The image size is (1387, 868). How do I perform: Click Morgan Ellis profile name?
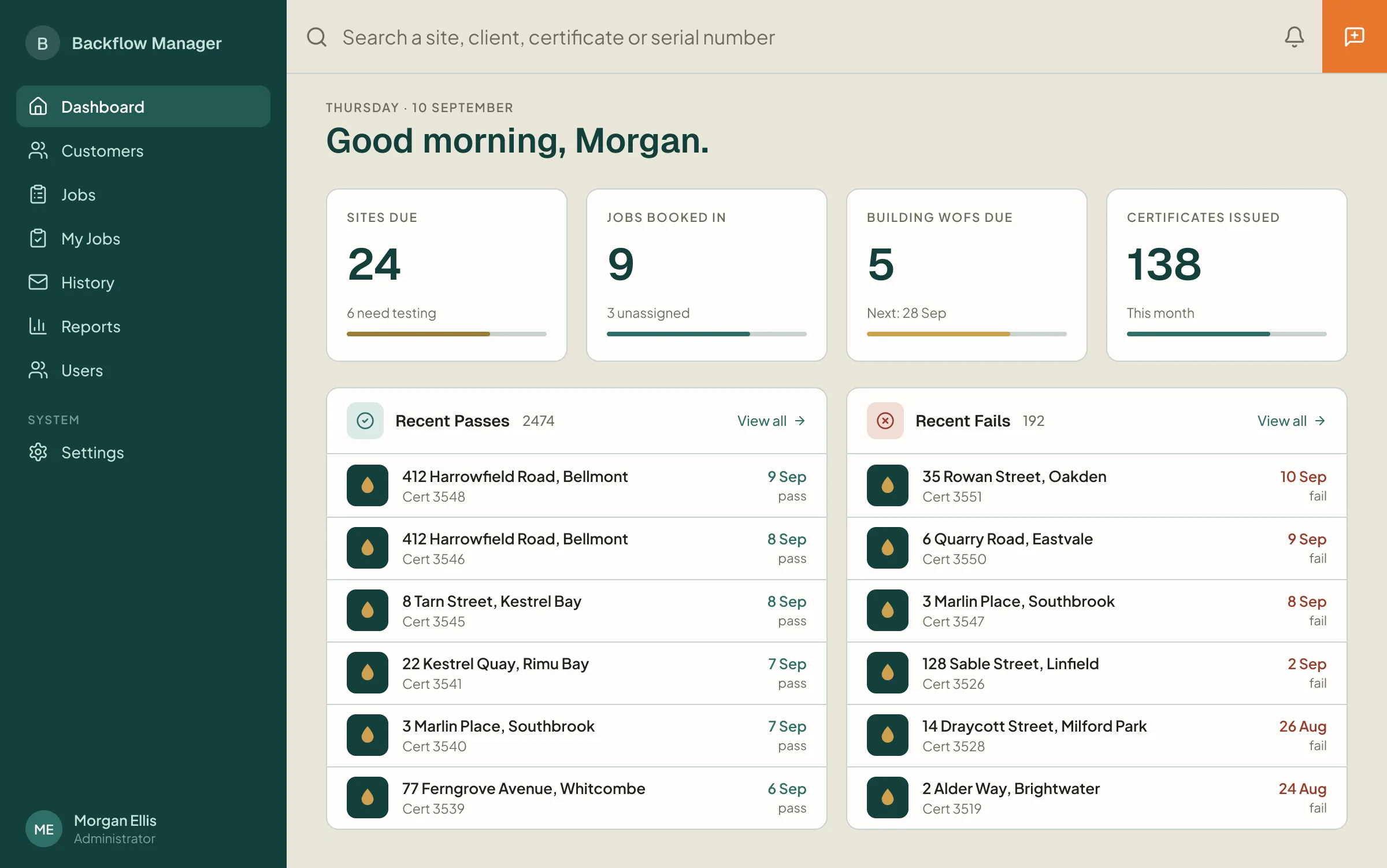click(x=115, y=820)
